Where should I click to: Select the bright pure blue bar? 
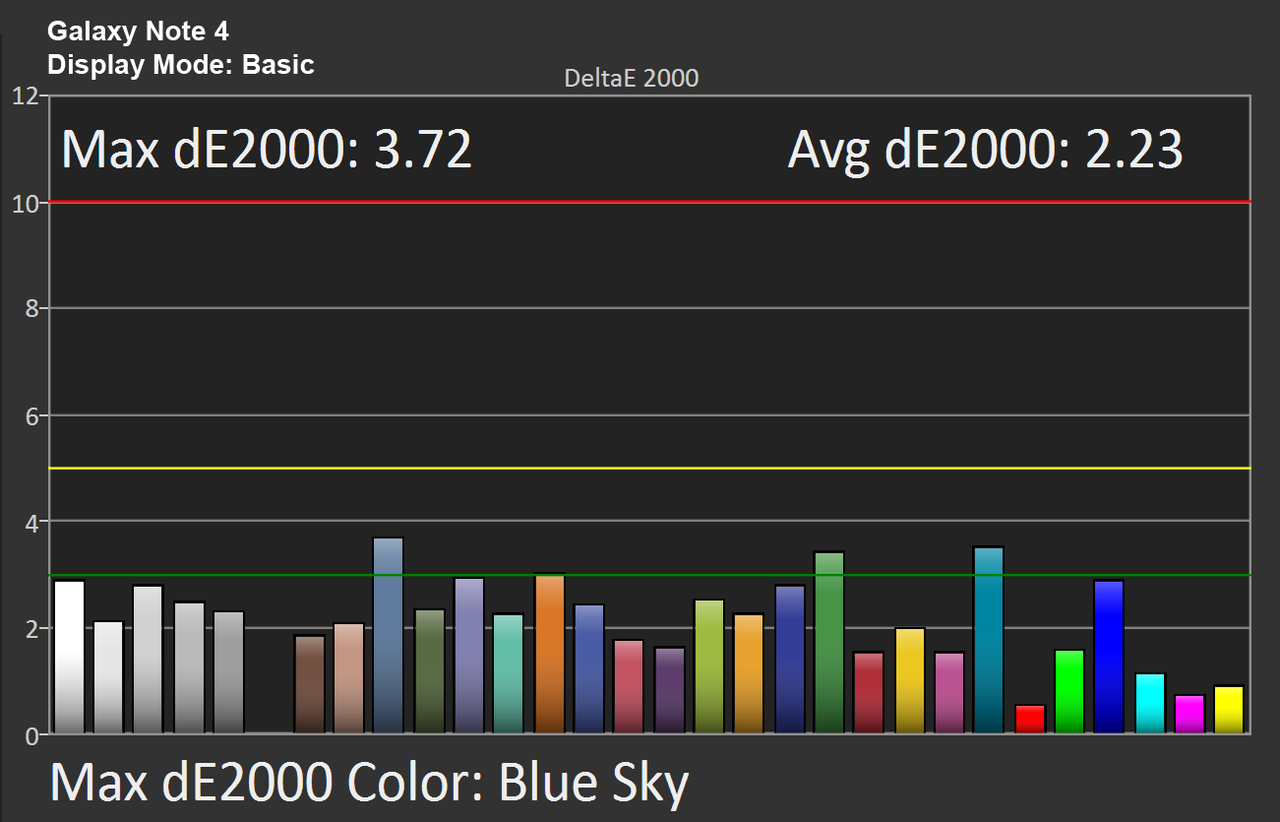1109,657
